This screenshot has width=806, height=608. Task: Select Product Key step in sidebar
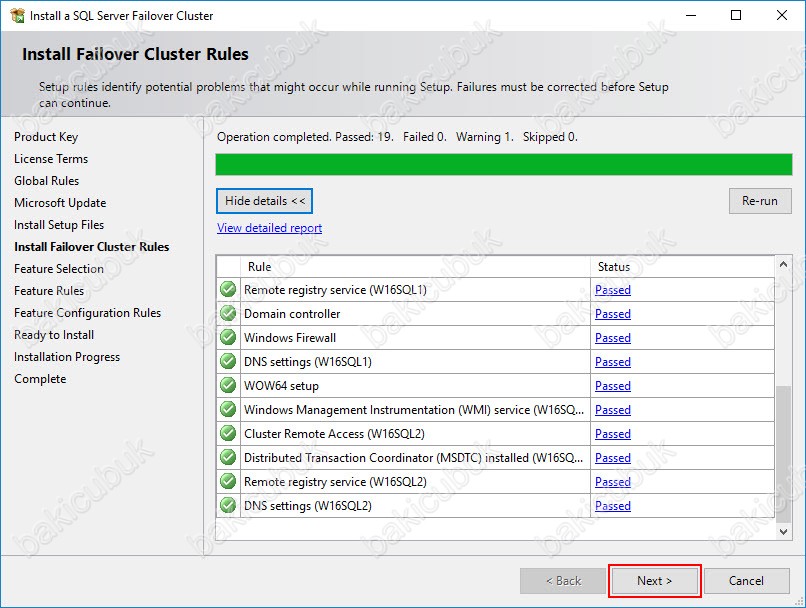(x=46, y=137)
